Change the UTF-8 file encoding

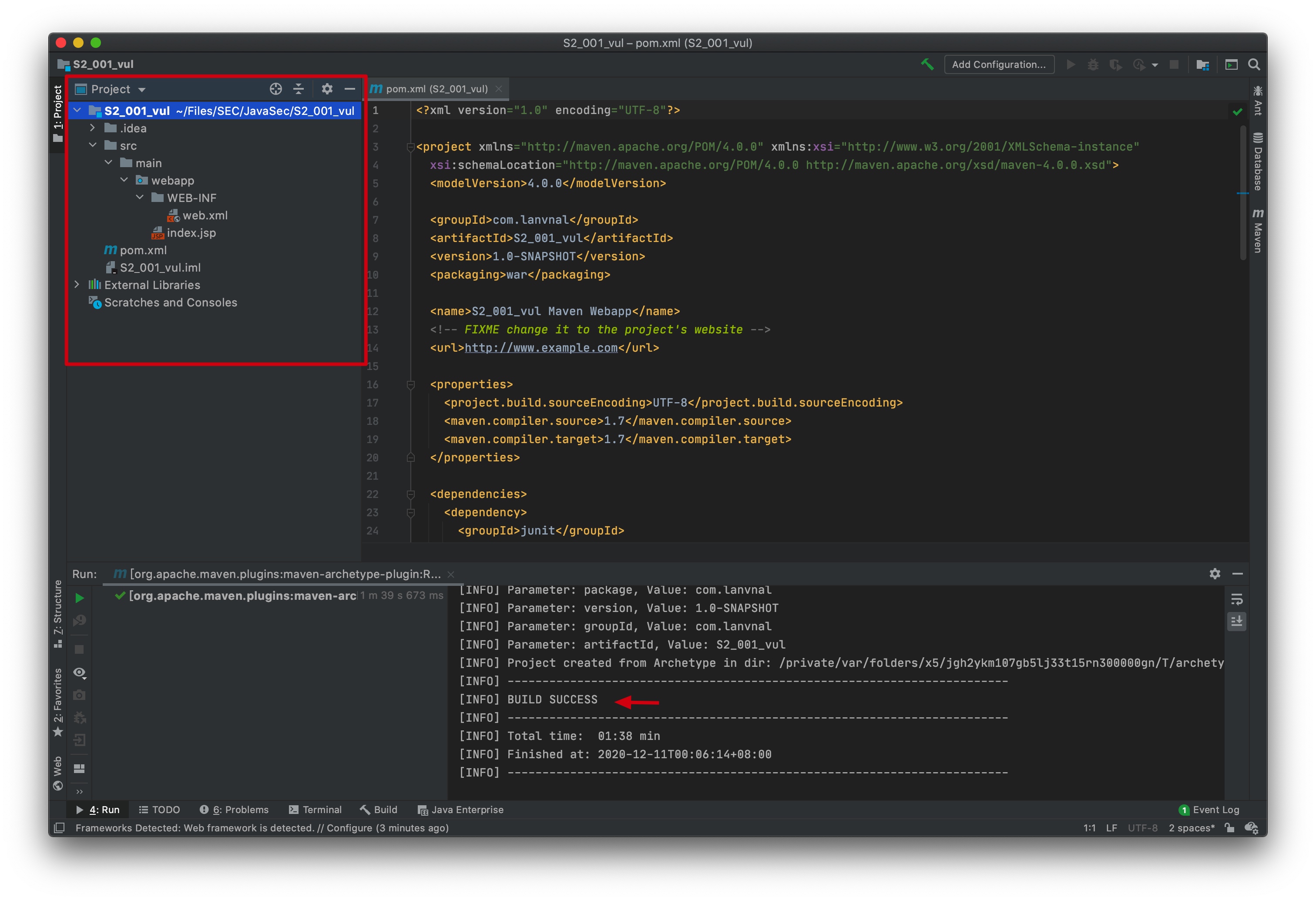pos(1142,828)
